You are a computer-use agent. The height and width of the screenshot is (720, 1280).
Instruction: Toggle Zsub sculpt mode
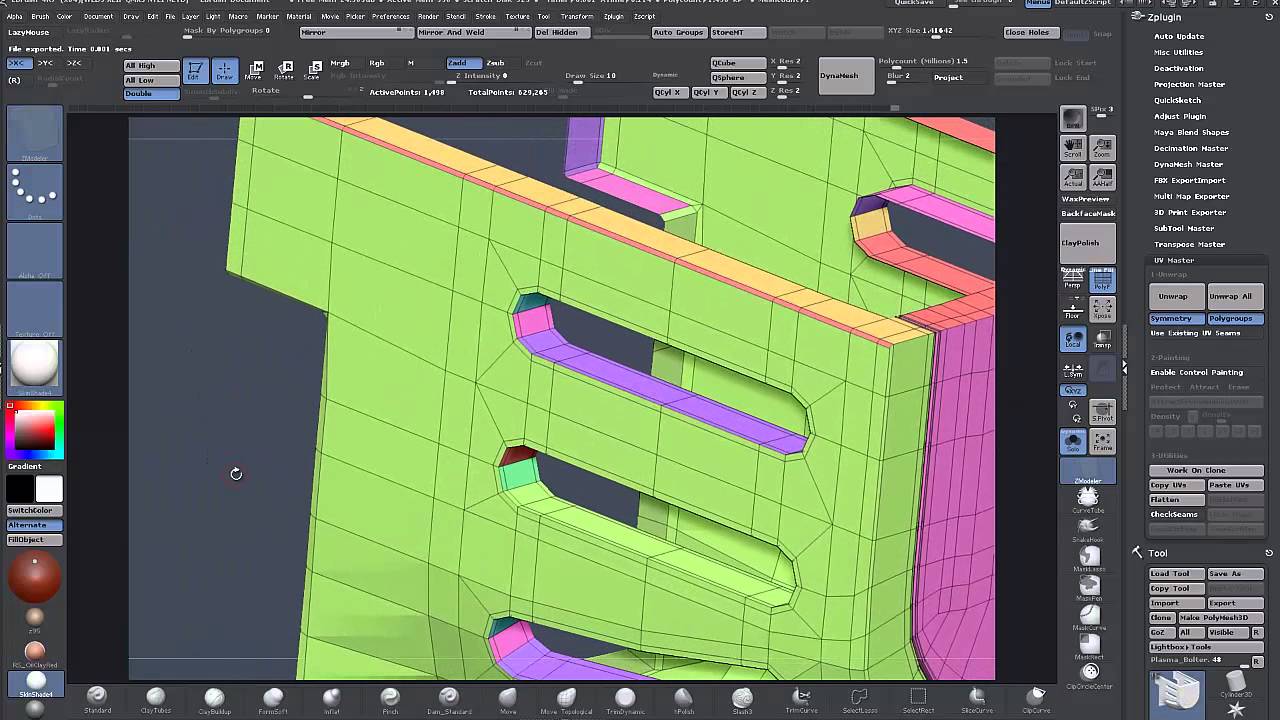point(496,63)
